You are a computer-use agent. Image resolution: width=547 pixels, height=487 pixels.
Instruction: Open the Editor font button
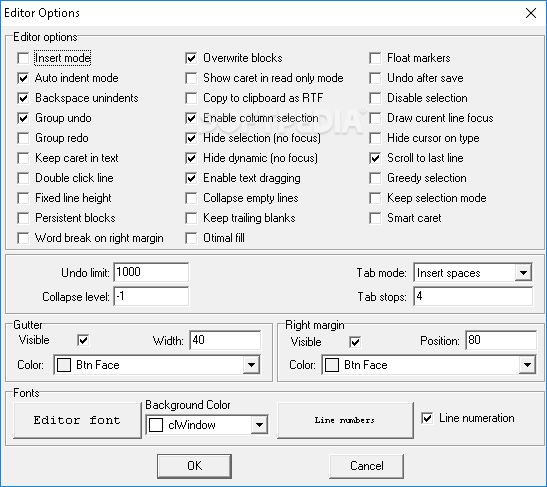point(77,420)
